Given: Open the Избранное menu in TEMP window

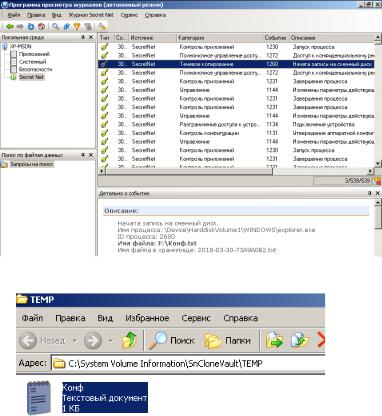Looking at the screenshot, I should pyautogui.click(x=147, y=318).
